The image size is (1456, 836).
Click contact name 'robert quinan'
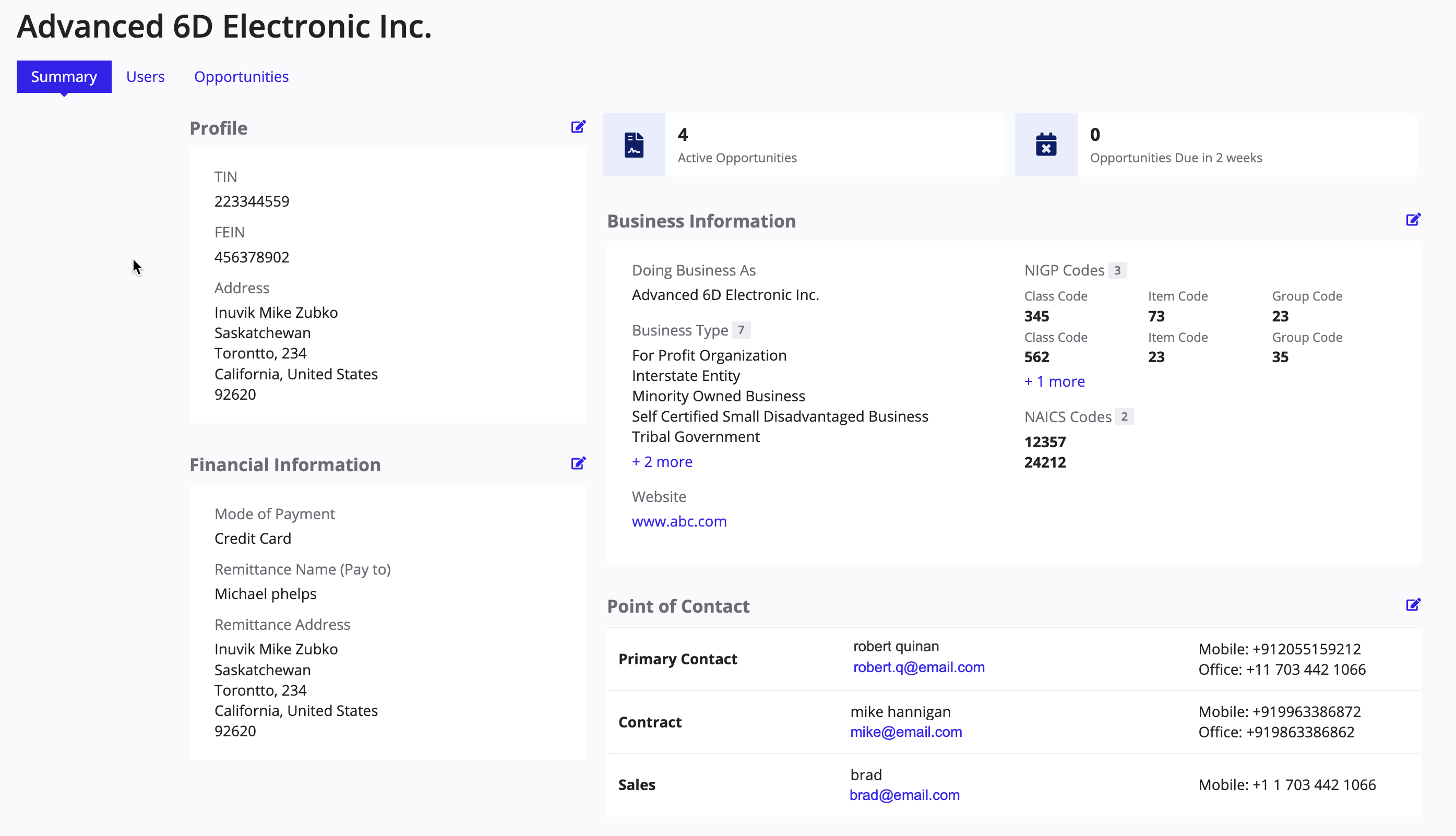[x=896, y=646]
